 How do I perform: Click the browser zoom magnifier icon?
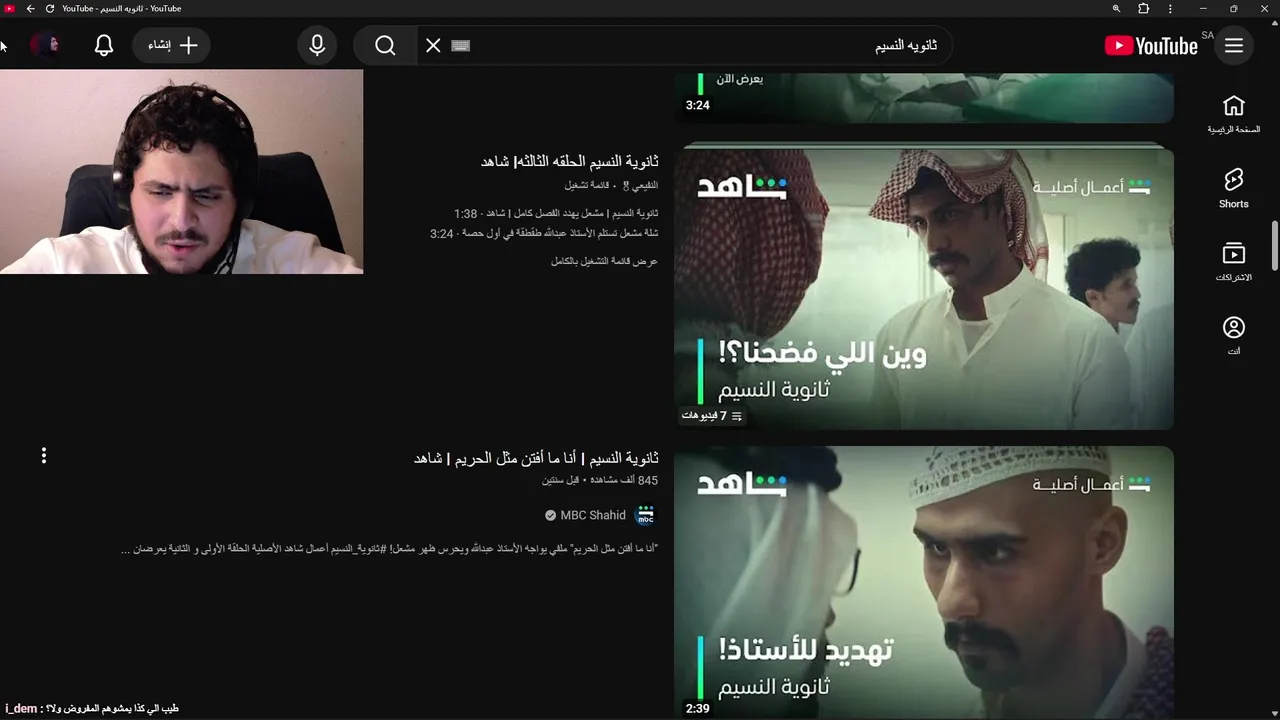[1116, 8]
